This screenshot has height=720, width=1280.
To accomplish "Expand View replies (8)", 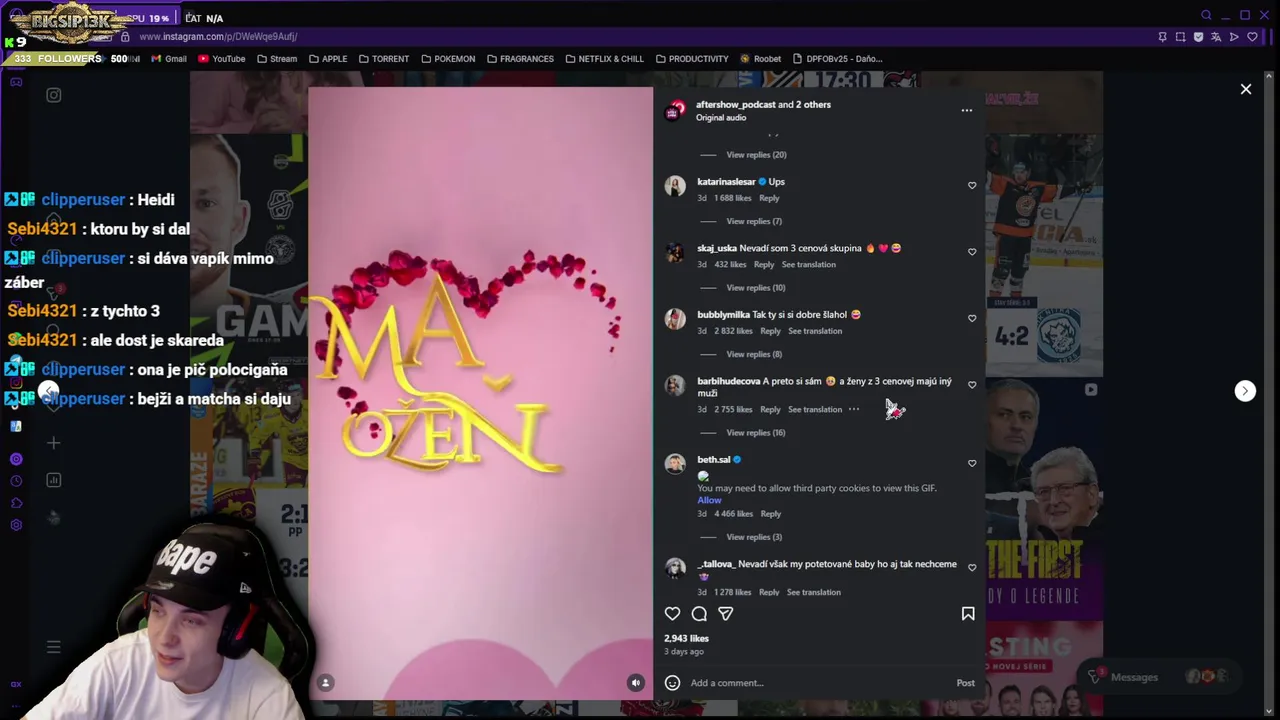I will (754, 354).
